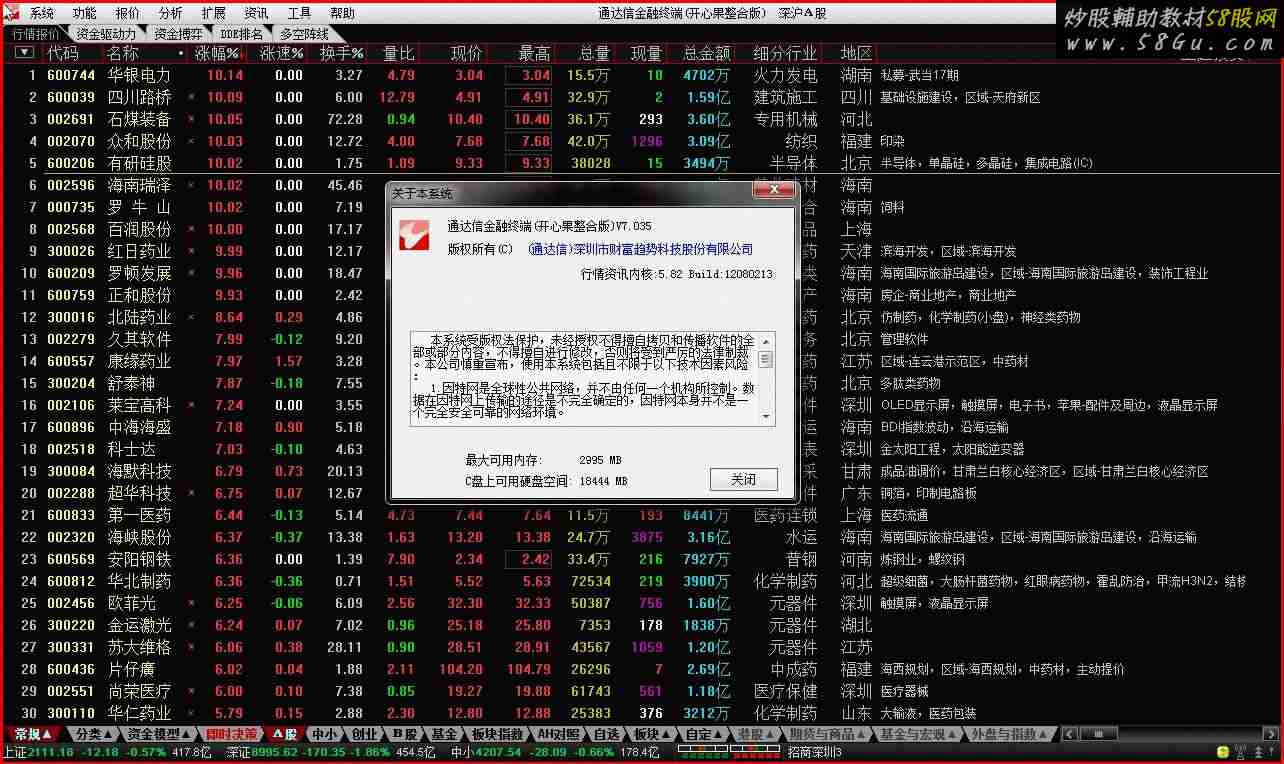Expand the 常规▲ bottom tab menu
This screenshot has height=764, width=1284.
click(33, 735)
